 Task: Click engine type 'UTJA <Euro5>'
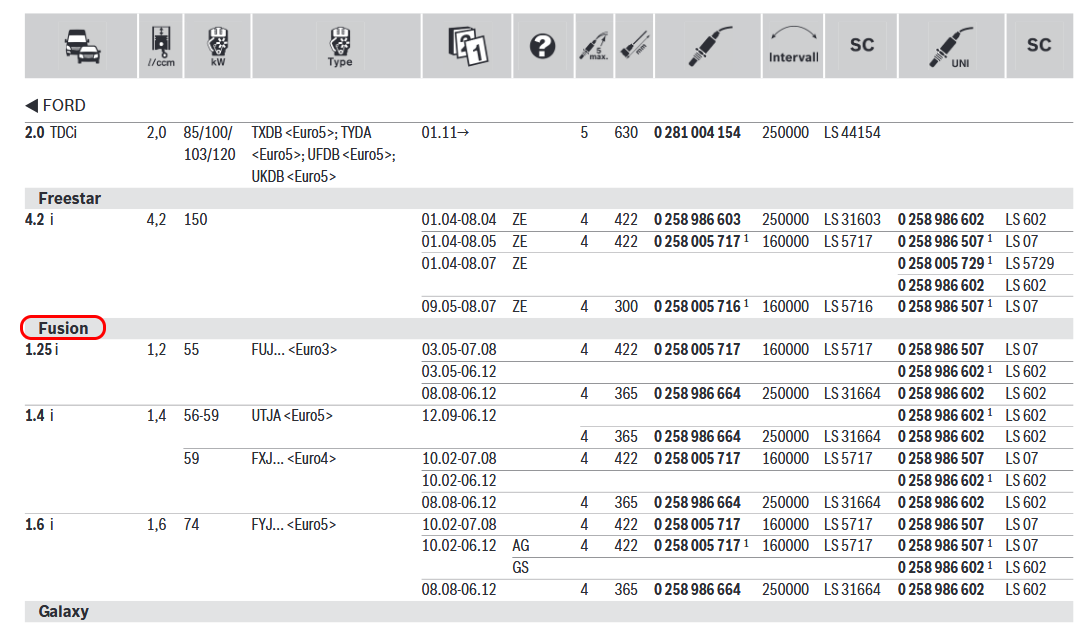tap(291, 415)
